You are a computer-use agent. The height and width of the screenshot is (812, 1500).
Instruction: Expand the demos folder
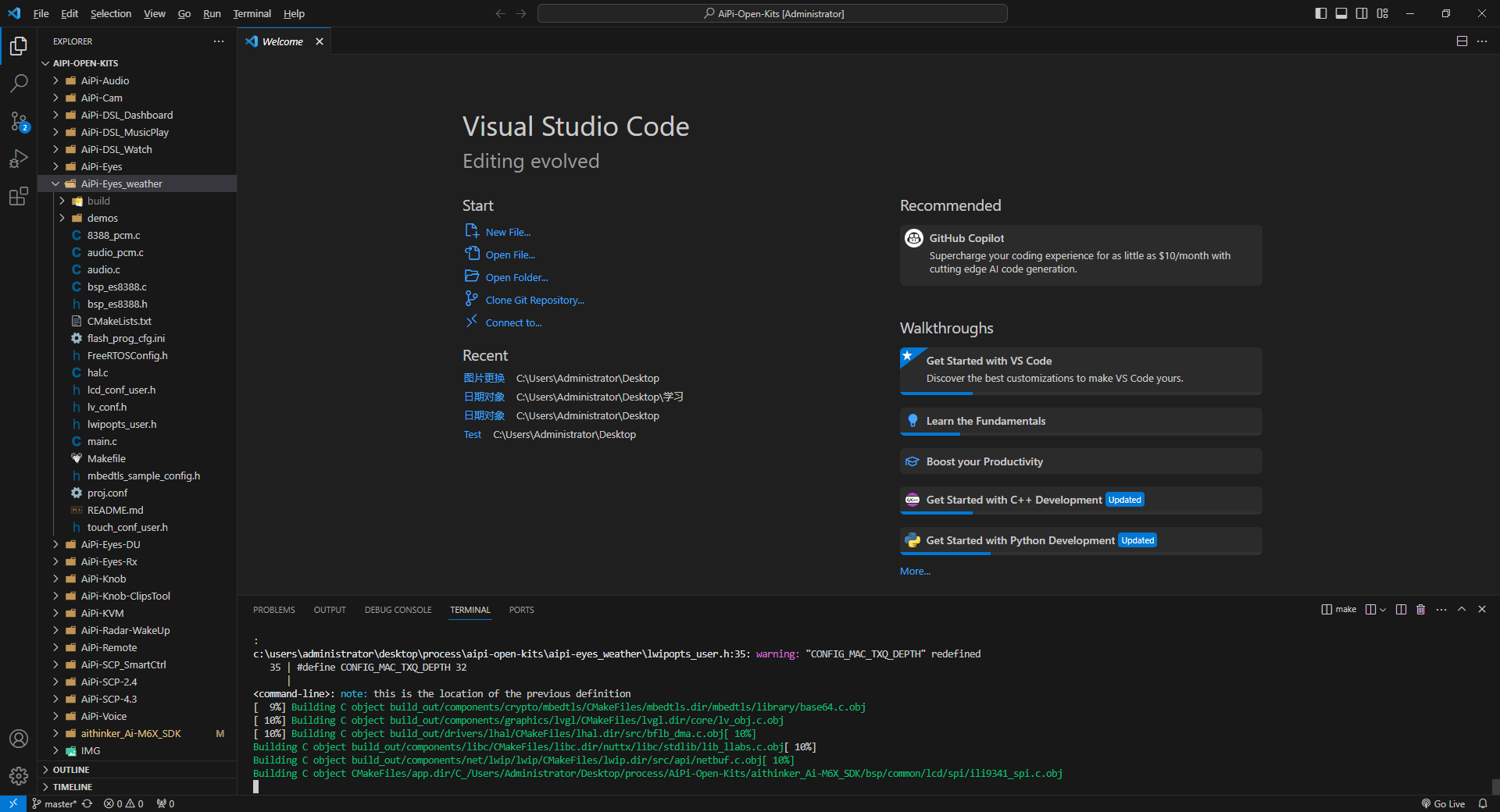click(x=137, y=218)
